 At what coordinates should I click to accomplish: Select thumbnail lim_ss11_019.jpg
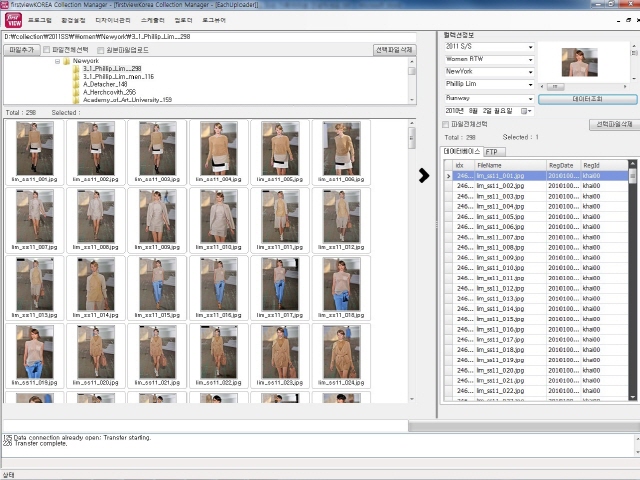point(35,356)
